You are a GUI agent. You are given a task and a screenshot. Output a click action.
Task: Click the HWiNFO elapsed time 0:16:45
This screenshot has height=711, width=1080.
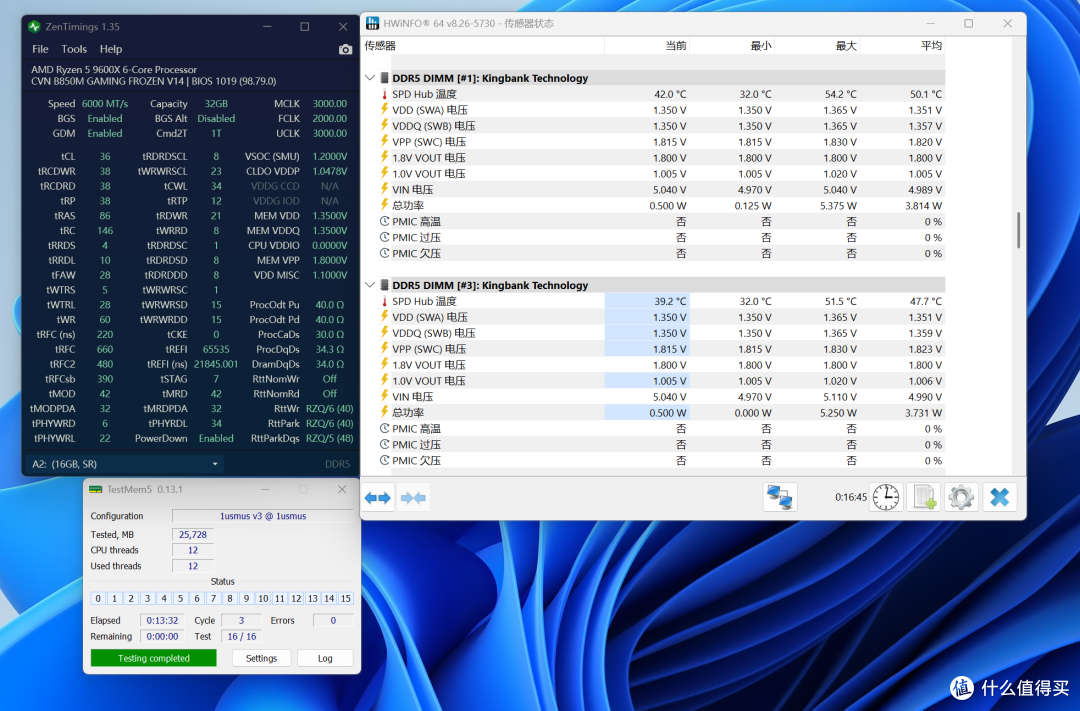tap(851, 497)
